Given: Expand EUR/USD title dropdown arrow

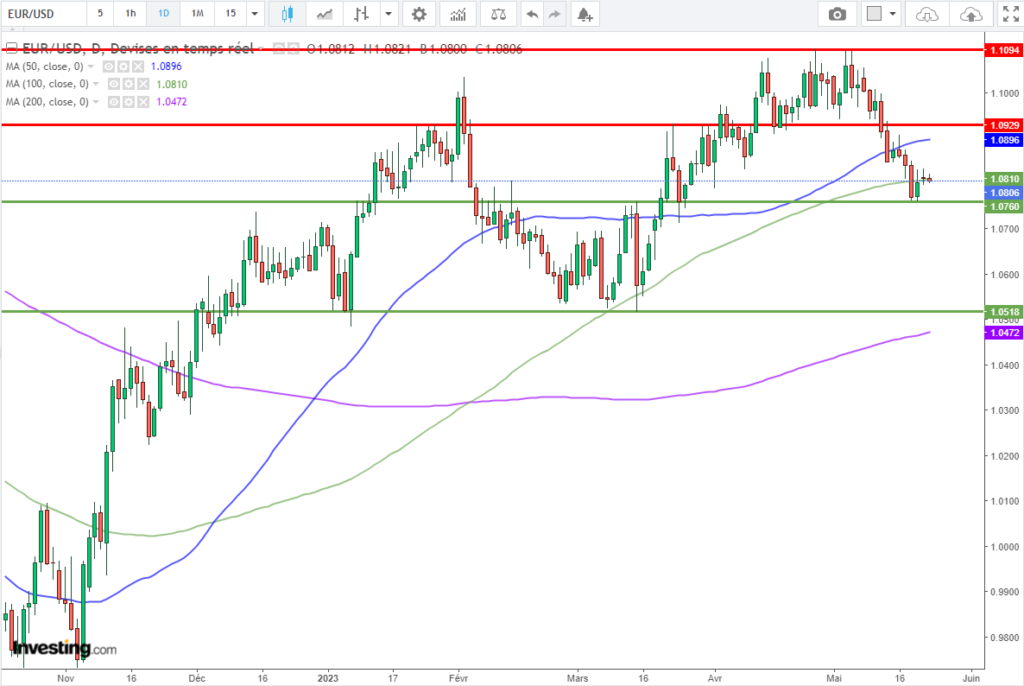Looking at the screenshot, I should [x=261, y=49].
